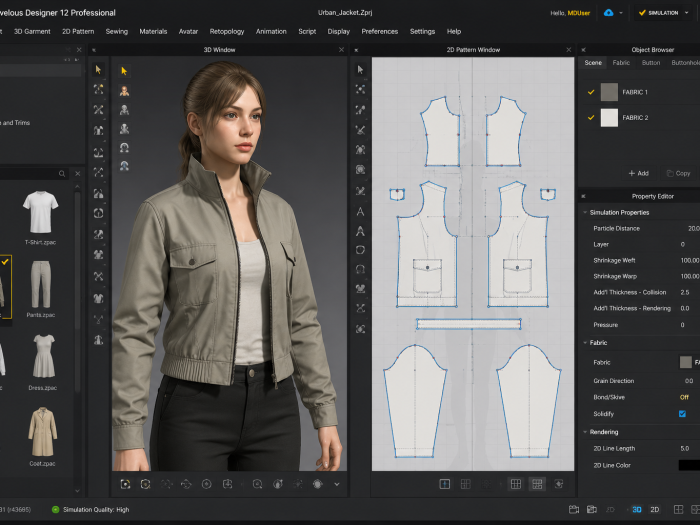The height and width of the screenshot is (525, 700).
Task: Click the library scrollbar down arrow
Action: pyautogui.click(x=78, y=491)
